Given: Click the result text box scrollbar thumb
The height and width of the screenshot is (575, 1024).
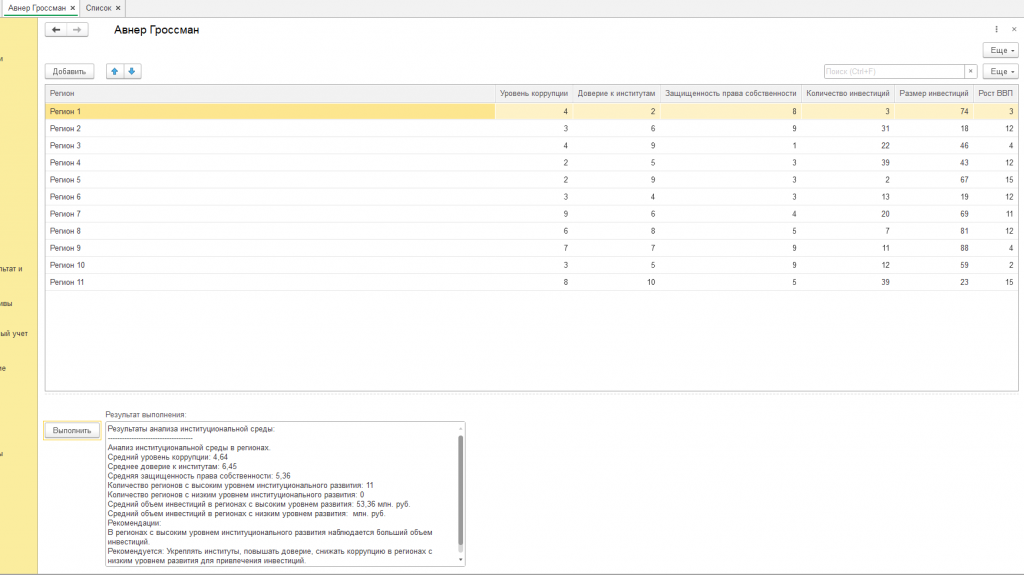Looking at the screenshot, I should 460,490.
